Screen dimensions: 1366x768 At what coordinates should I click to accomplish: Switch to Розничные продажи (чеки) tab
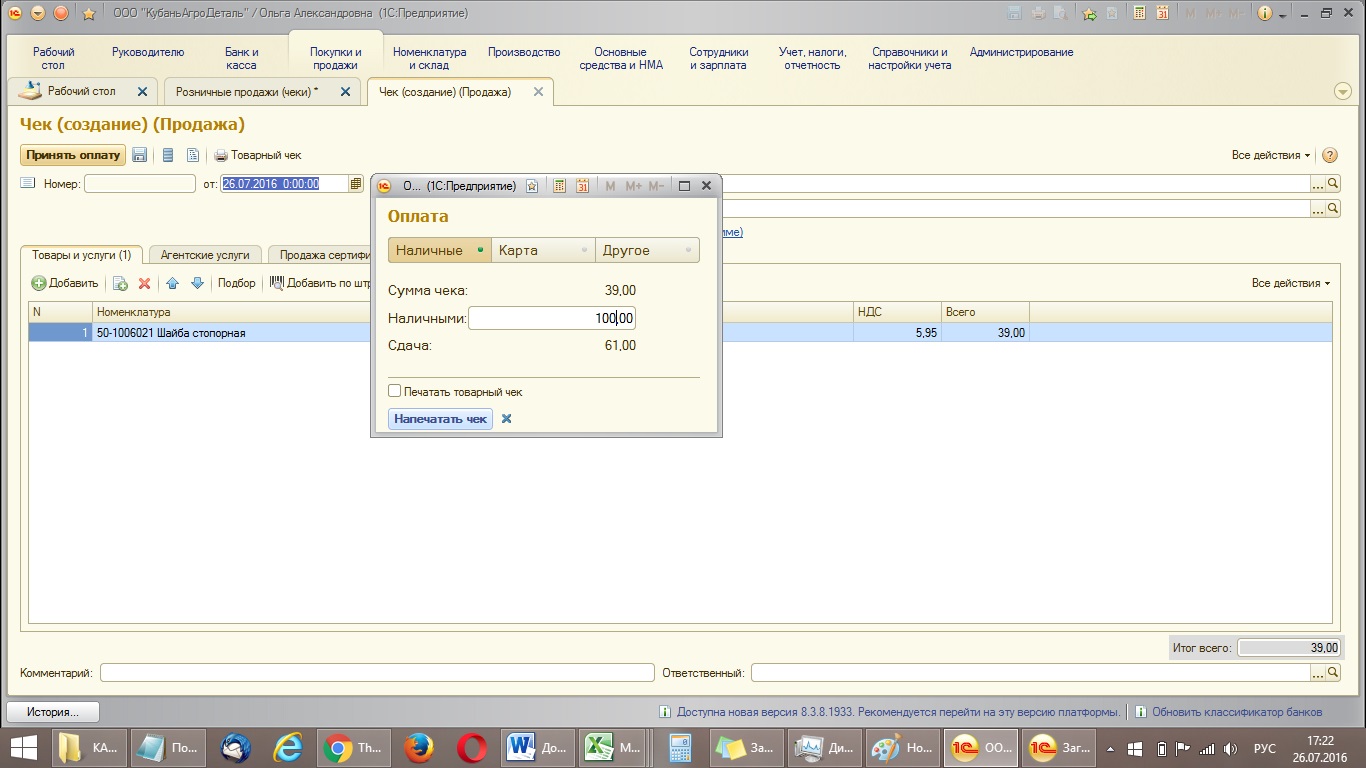[x=247, y=91]
